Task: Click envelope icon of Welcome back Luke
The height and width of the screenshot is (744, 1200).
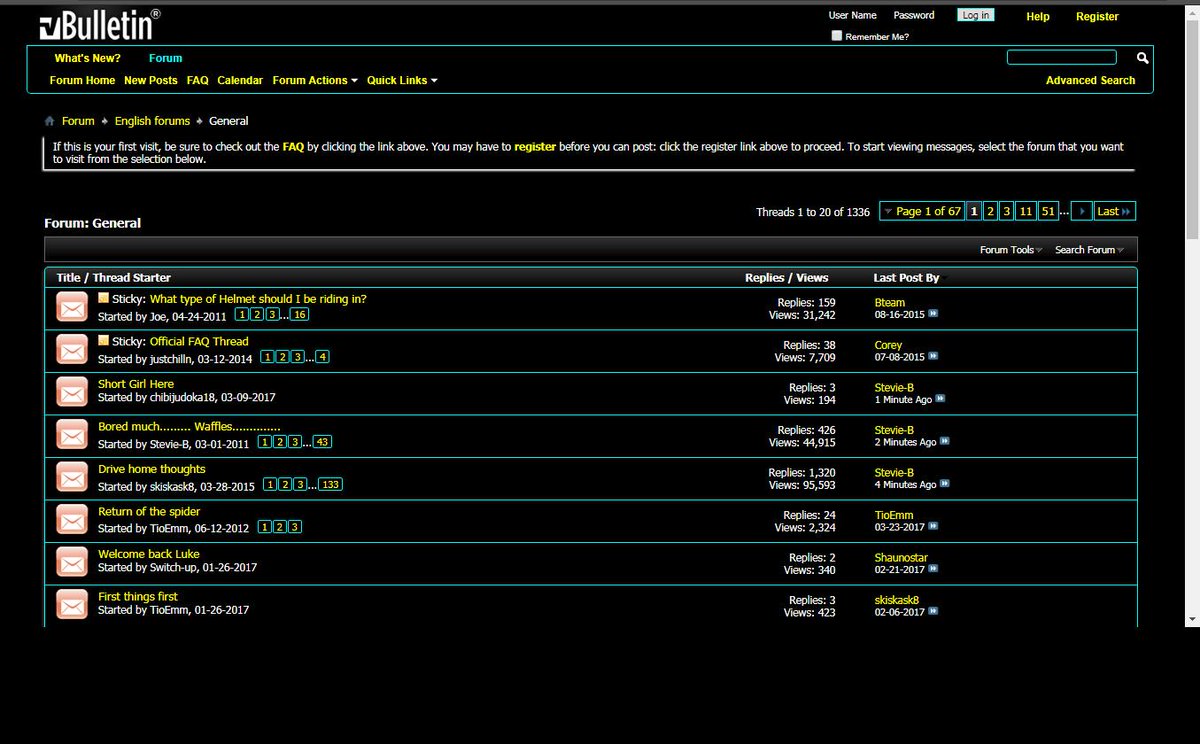Action: click(72, 563)
